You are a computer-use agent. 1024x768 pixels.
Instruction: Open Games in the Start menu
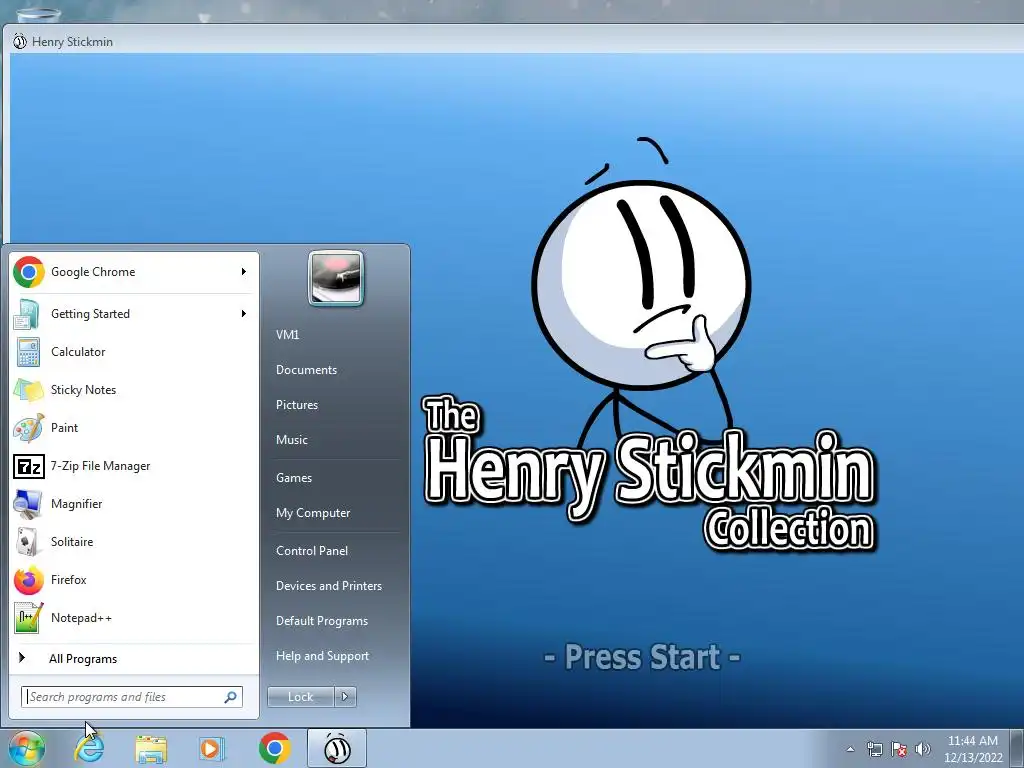point(294,477)
